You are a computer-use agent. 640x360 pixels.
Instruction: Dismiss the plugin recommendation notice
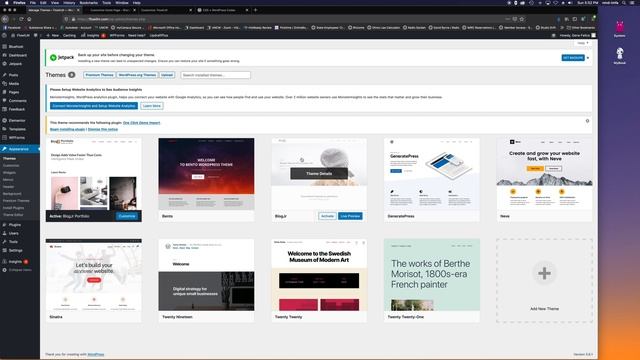click(587, 121)
